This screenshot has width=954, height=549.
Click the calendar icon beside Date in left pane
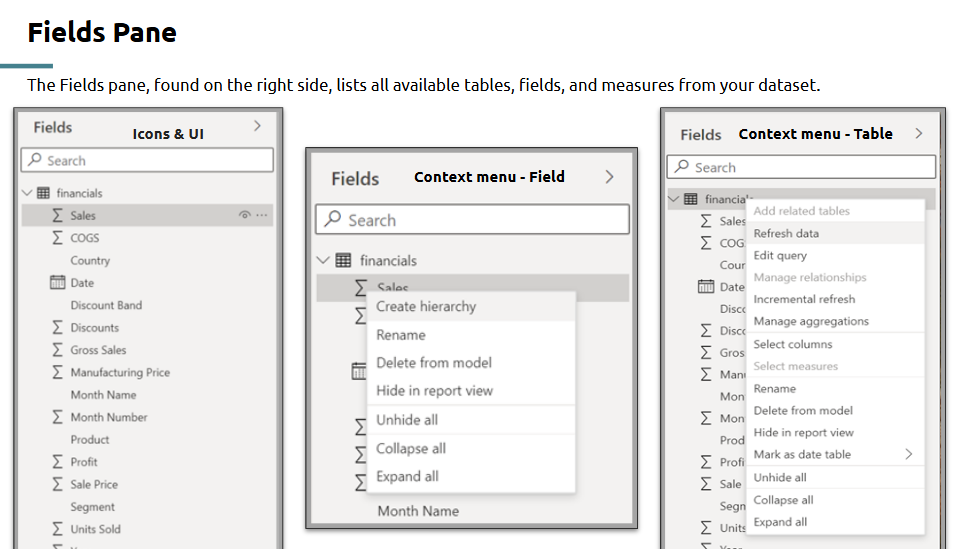pos(57,282)
